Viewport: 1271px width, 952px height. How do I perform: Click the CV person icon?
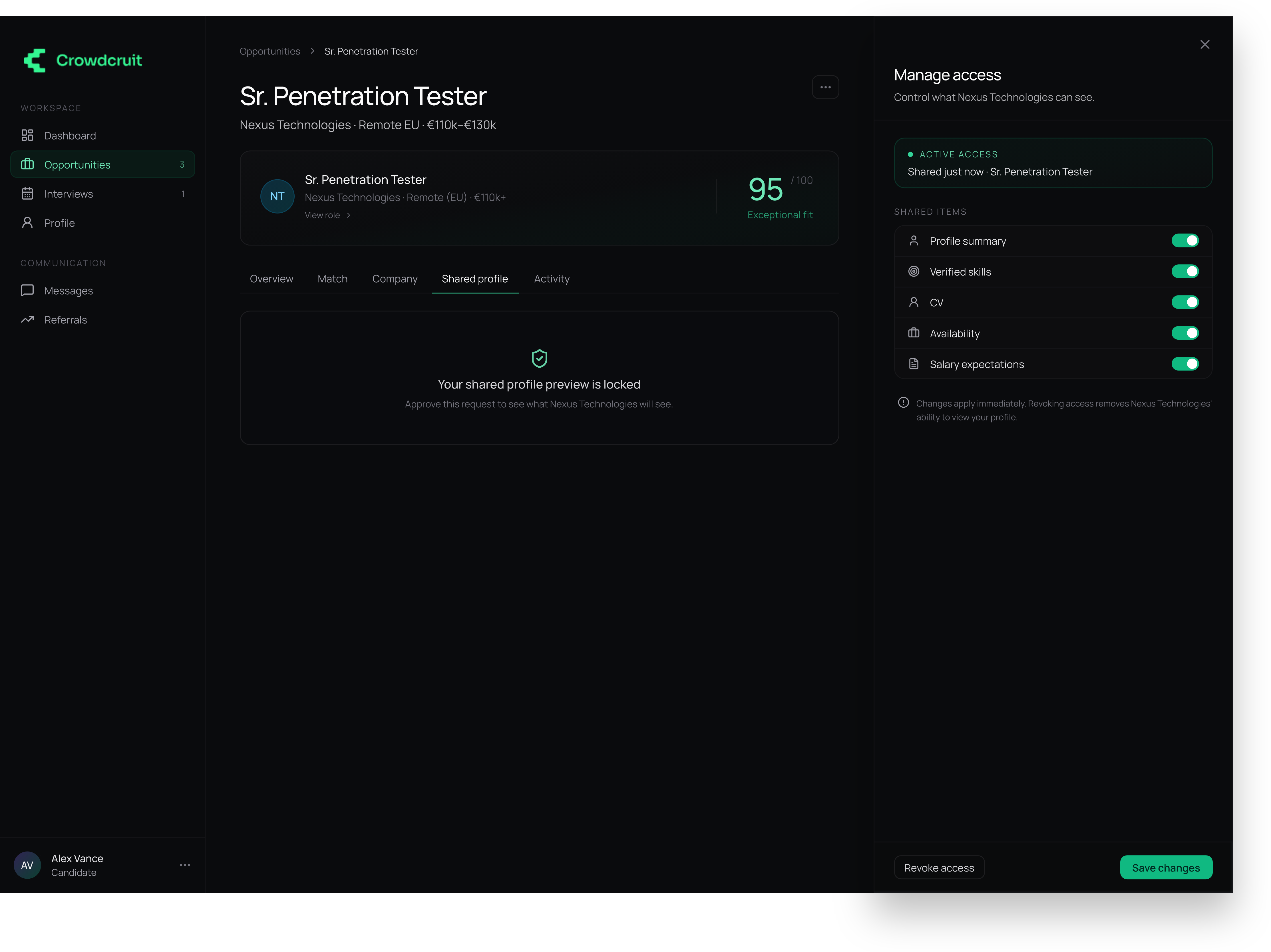click(914, 302)
